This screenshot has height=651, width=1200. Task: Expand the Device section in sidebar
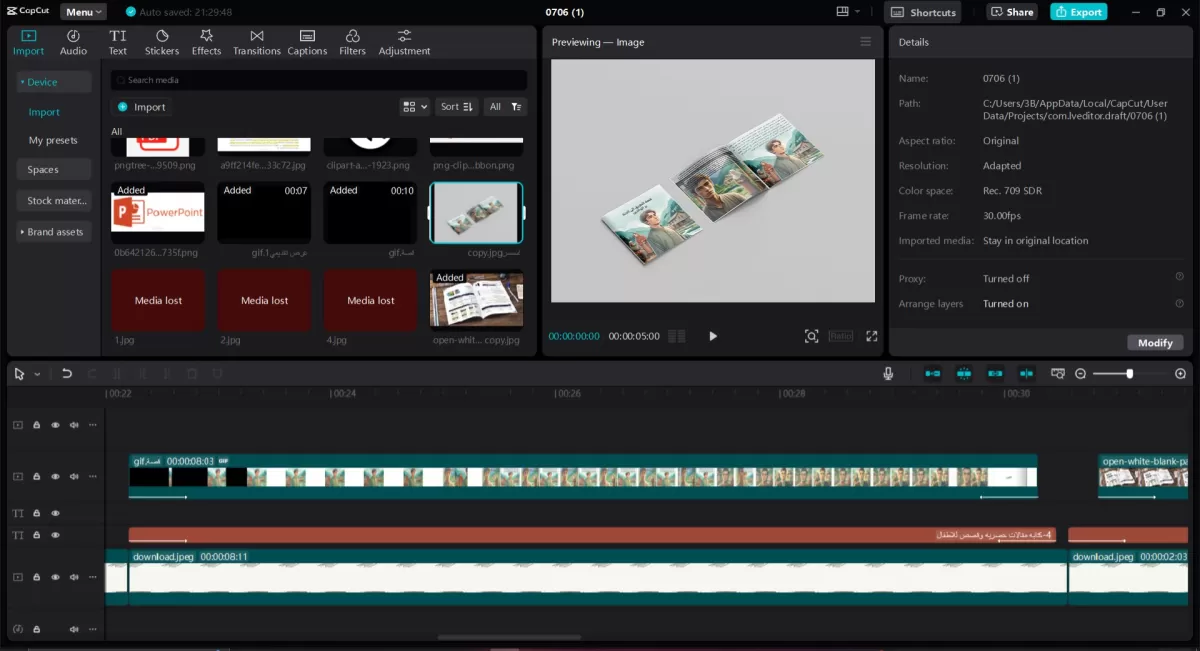[x=54, y=82]
